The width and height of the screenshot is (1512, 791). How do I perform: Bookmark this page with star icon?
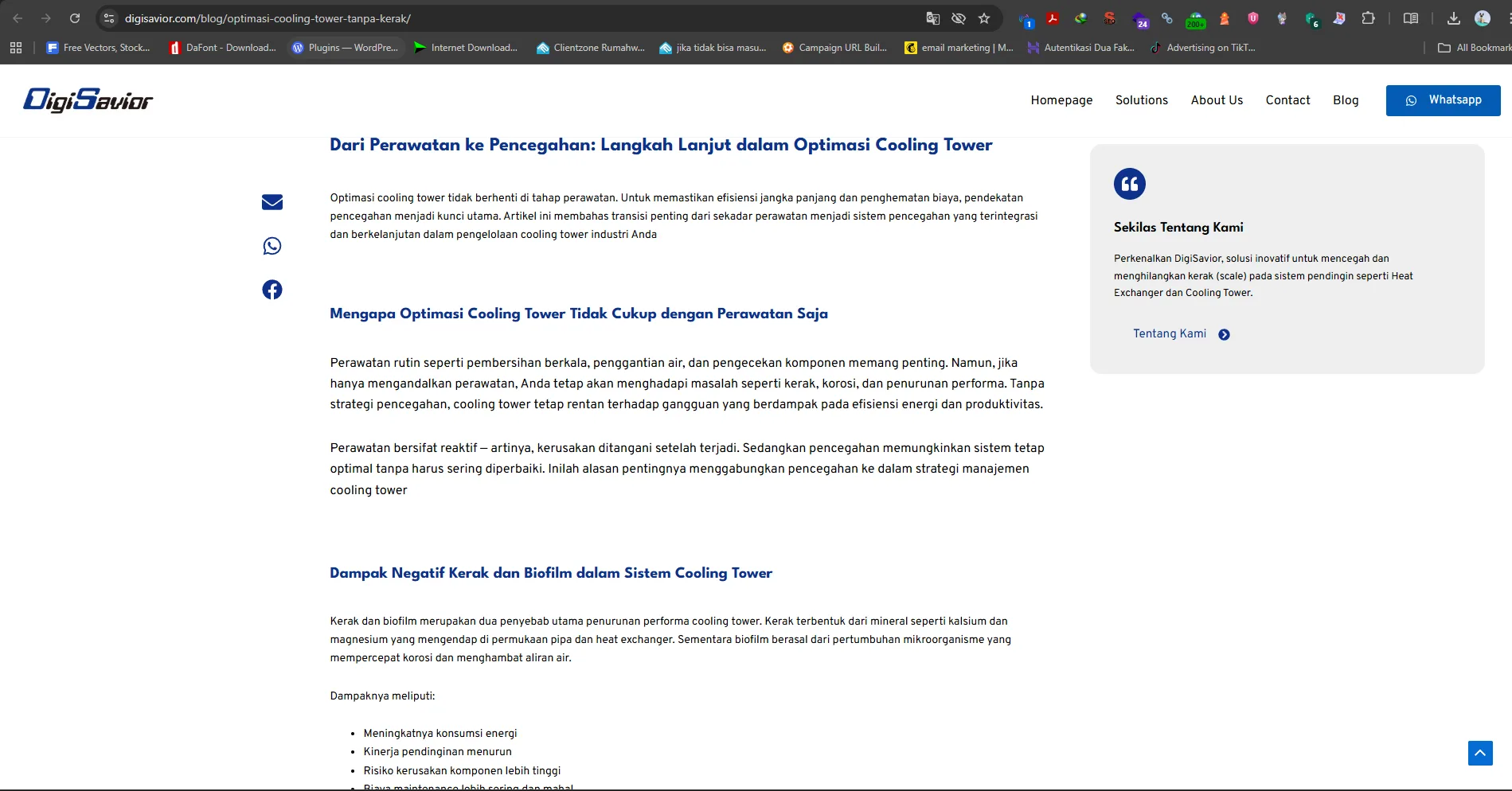984,18
